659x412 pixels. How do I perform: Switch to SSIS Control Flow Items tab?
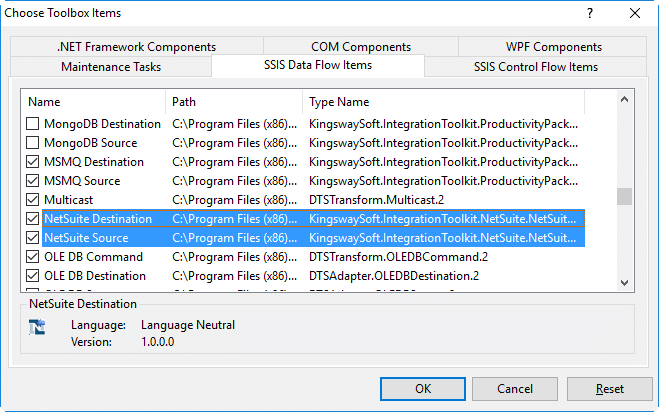click(536, 67)
